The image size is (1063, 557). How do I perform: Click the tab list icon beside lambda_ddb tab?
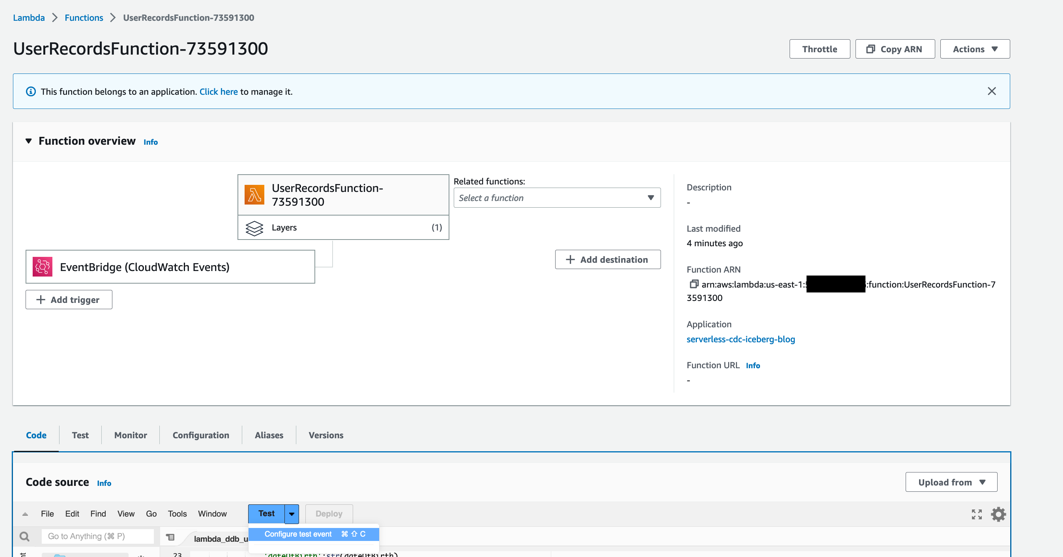coord(170,537)
